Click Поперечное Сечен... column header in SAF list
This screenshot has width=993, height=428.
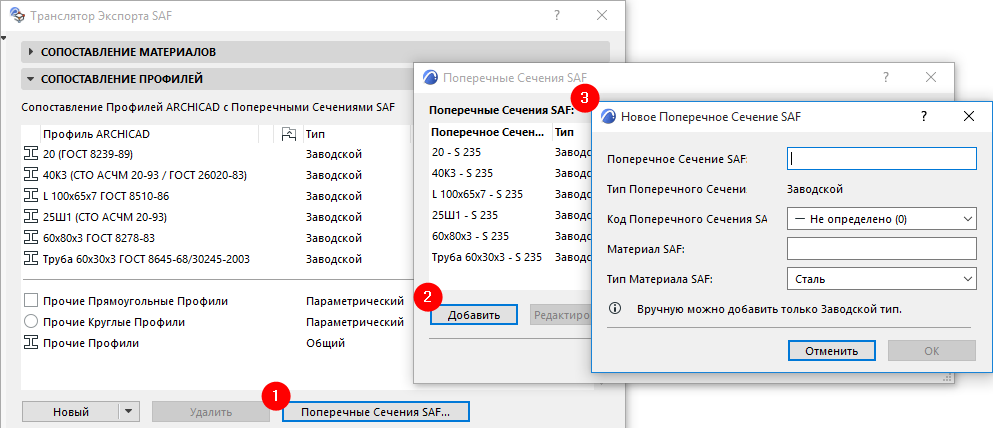pos(490,132)
